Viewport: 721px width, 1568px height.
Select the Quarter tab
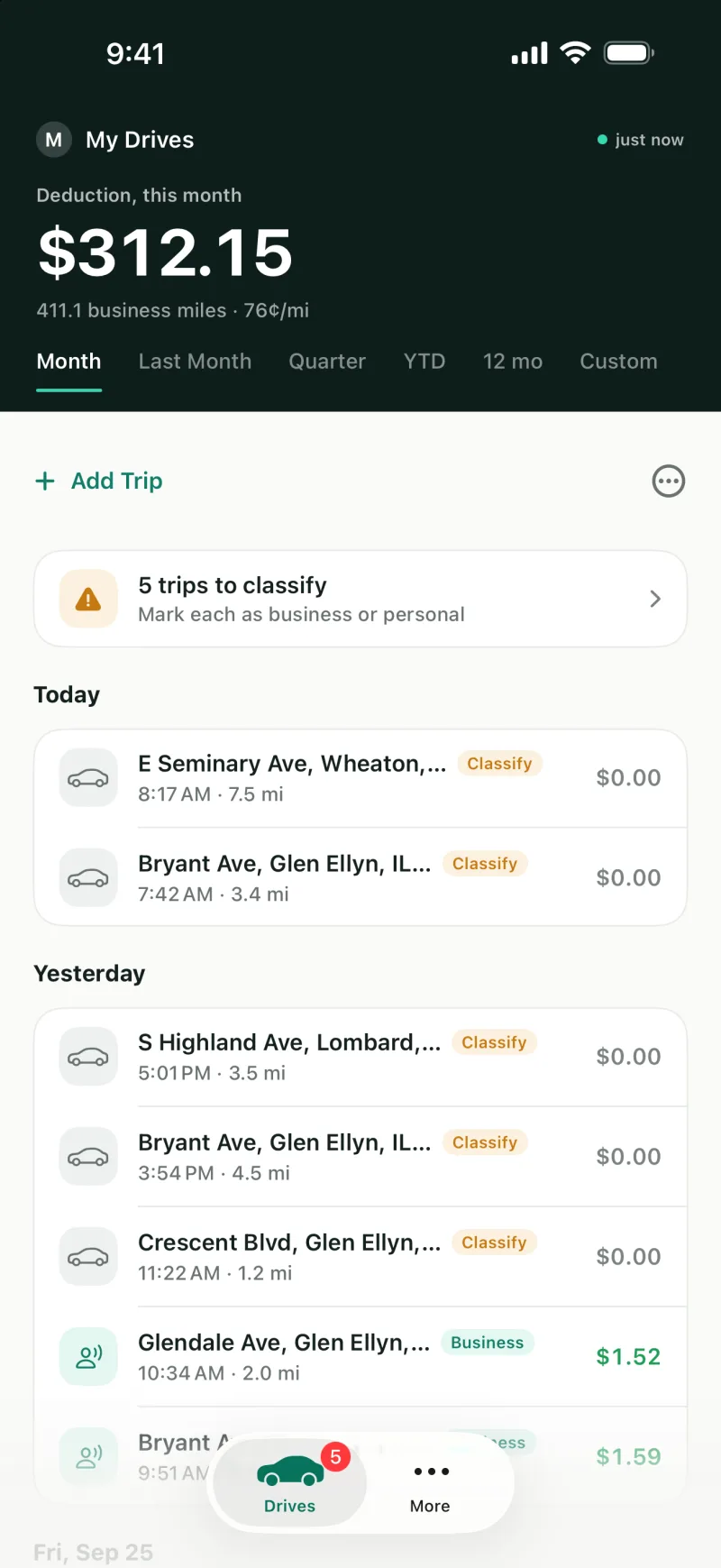coord(327,362)
